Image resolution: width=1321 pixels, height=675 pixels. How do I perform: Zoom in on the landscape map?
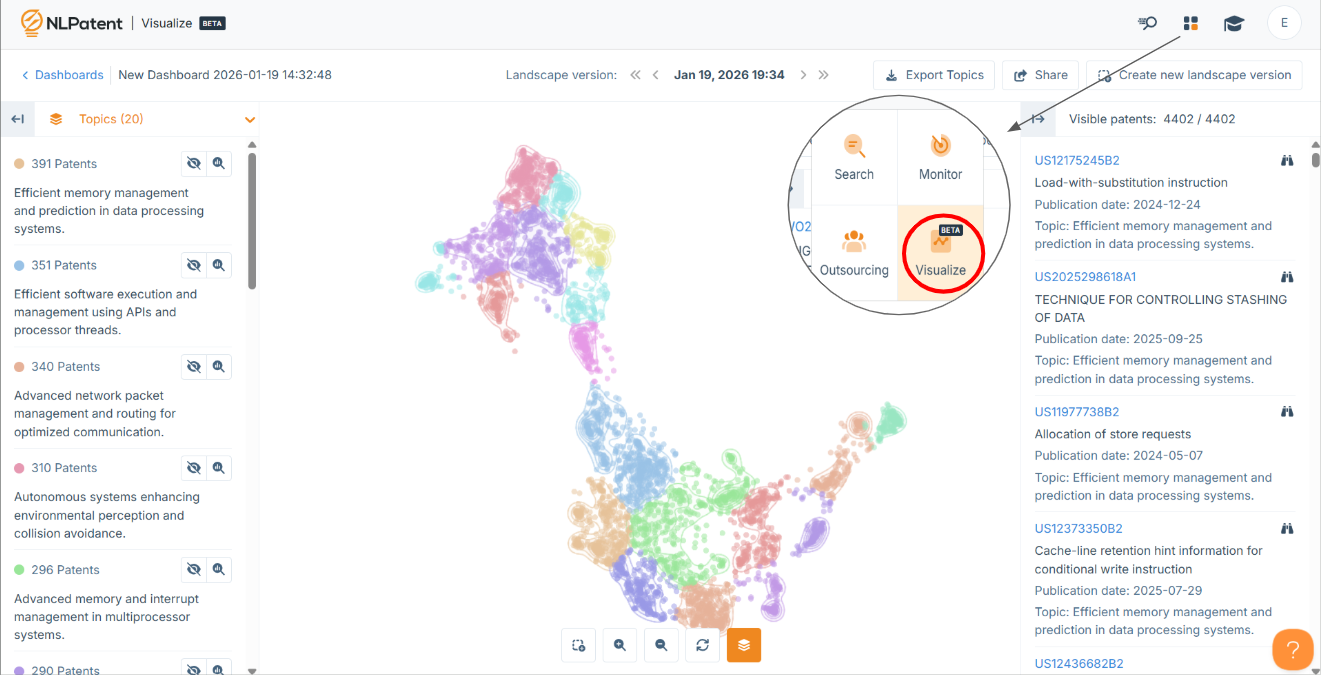[x=620, y=645]
